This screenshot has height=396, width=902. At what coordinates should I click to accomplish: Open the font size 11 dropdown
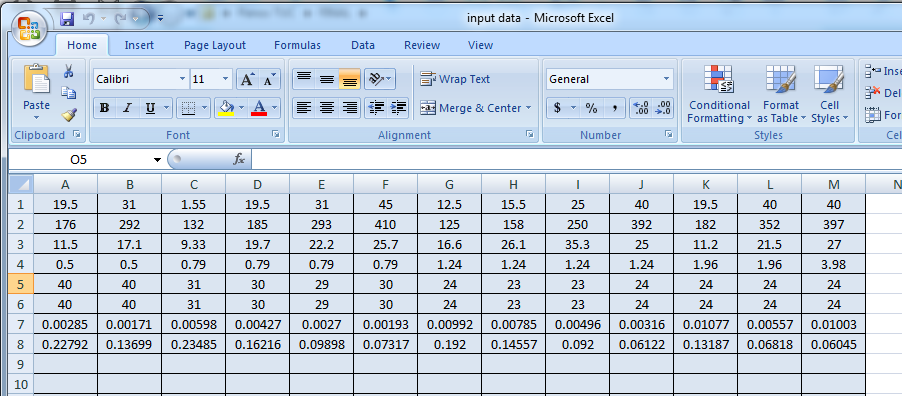[226, 79]
